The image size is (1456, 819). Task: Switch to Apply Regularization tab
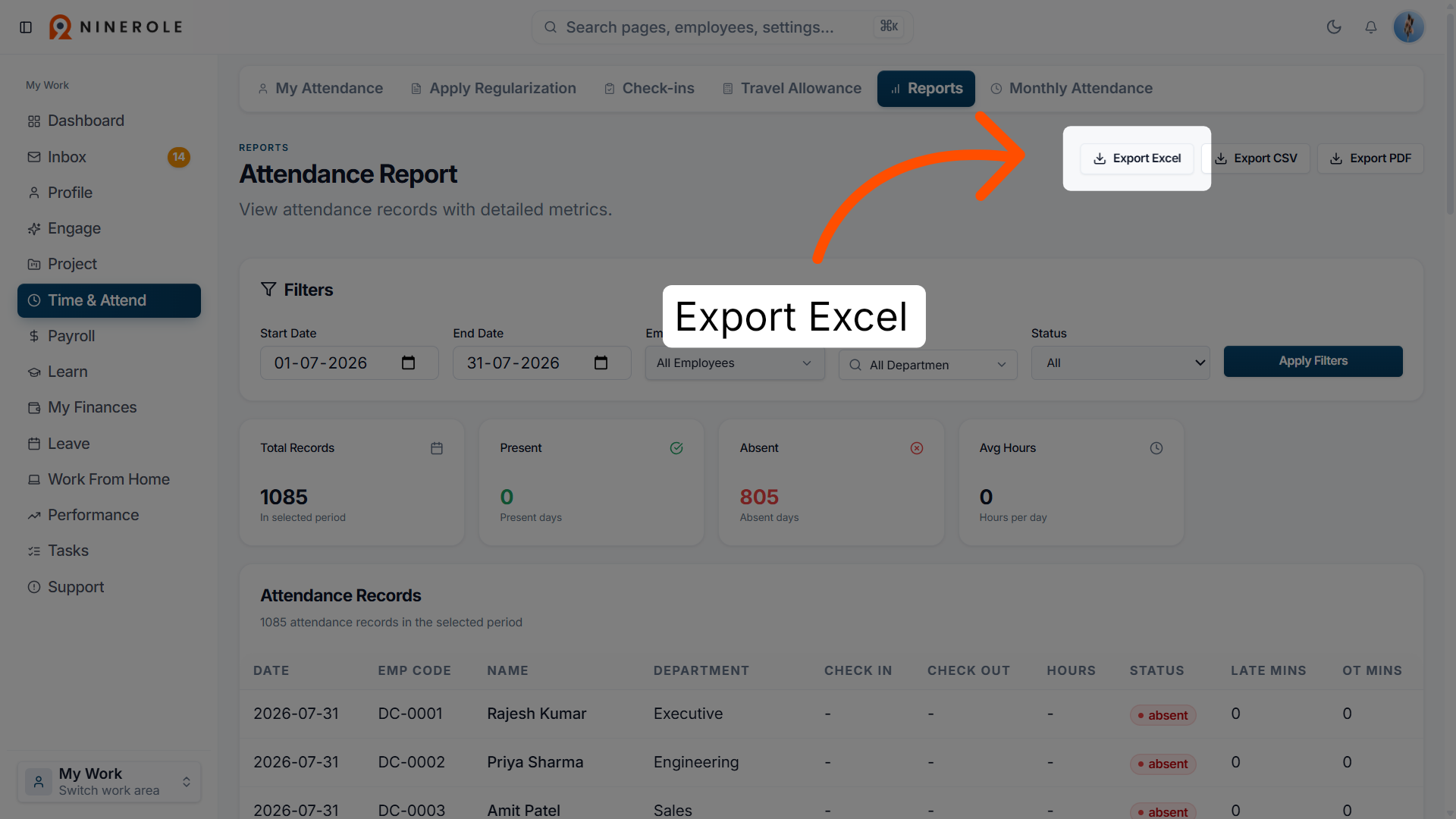[x=494, y=89]
